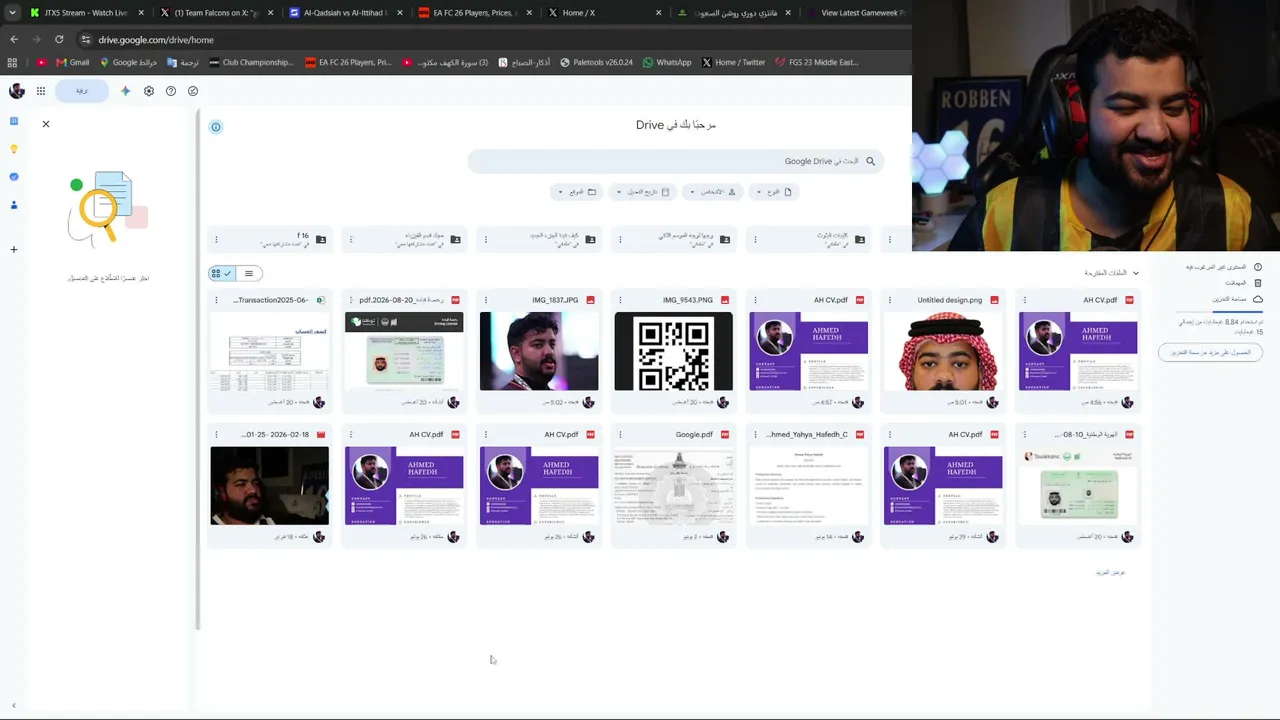Open more options for the f 16 folder
This screenshot has width=1280, height=720.
[216, 240]
